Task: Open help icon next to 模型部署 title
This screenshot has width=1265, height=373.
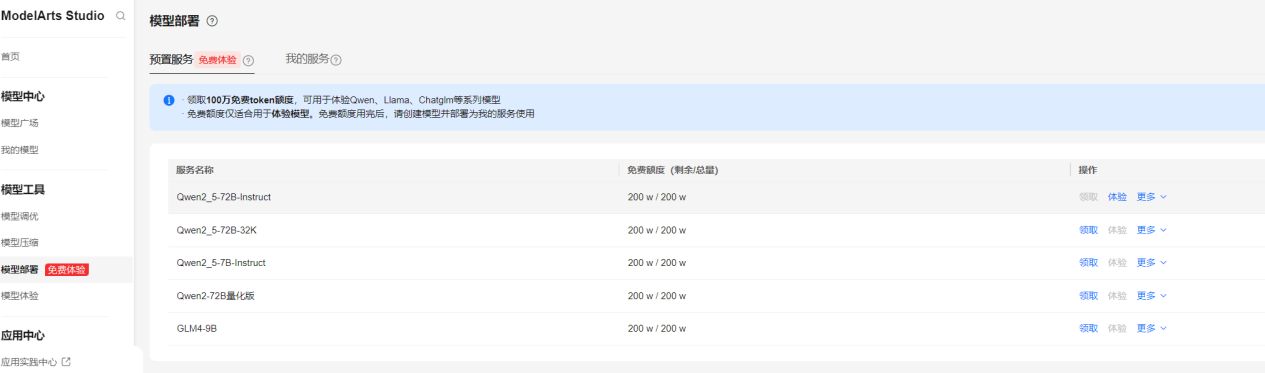Action: 211,21
